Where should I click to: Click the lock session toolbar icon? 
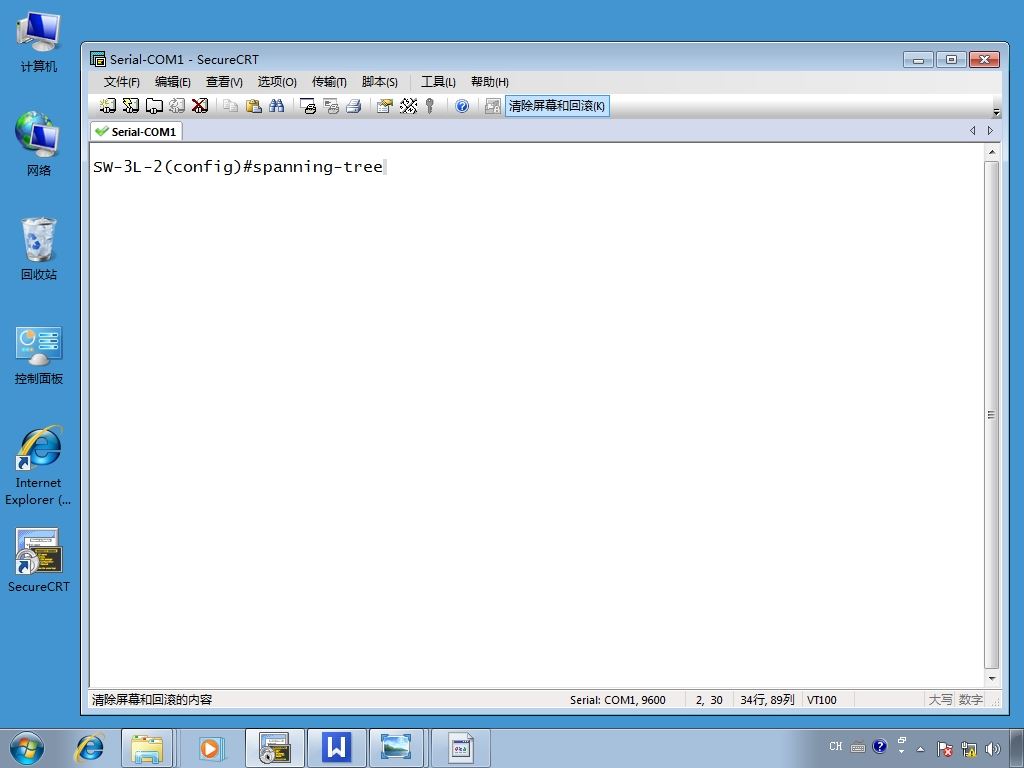tap(492, 106)
